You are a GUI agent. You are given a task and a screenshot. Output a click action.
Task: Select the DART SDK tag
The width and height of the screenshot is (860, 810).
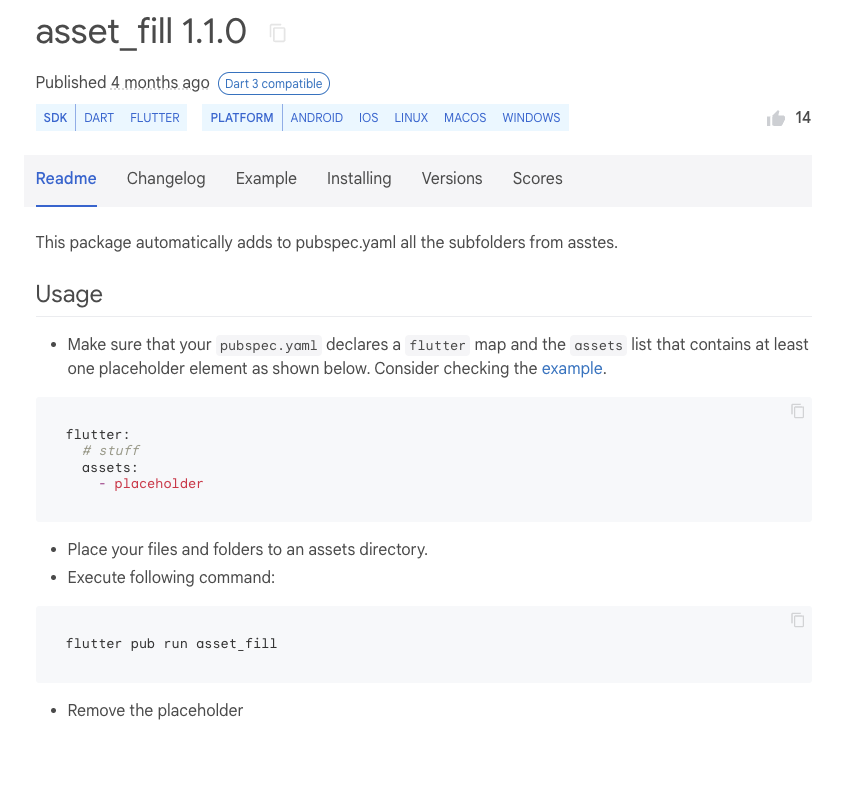tap(99, 118)
